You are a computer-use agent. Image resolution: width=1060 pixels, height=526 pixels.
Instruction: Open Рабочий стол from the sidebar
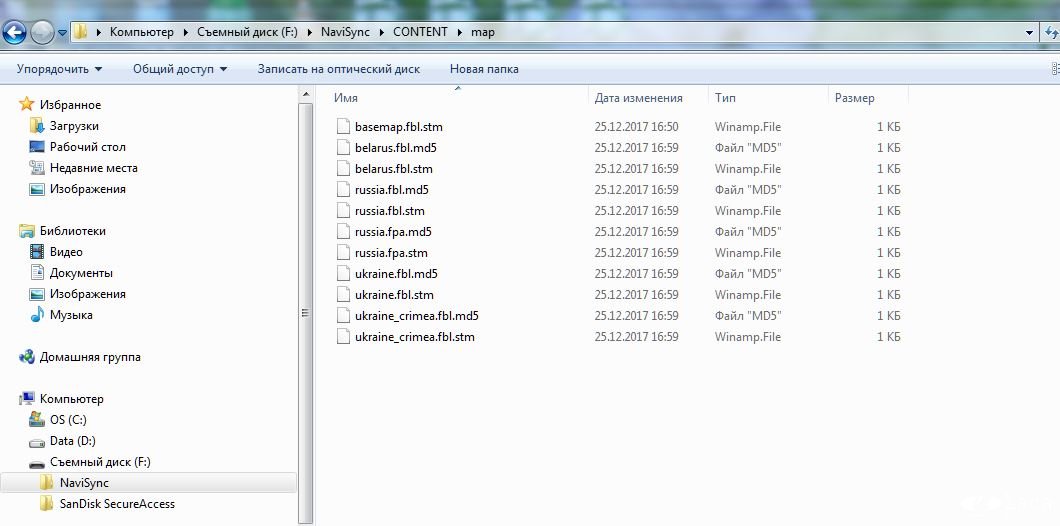pos(87,147)
